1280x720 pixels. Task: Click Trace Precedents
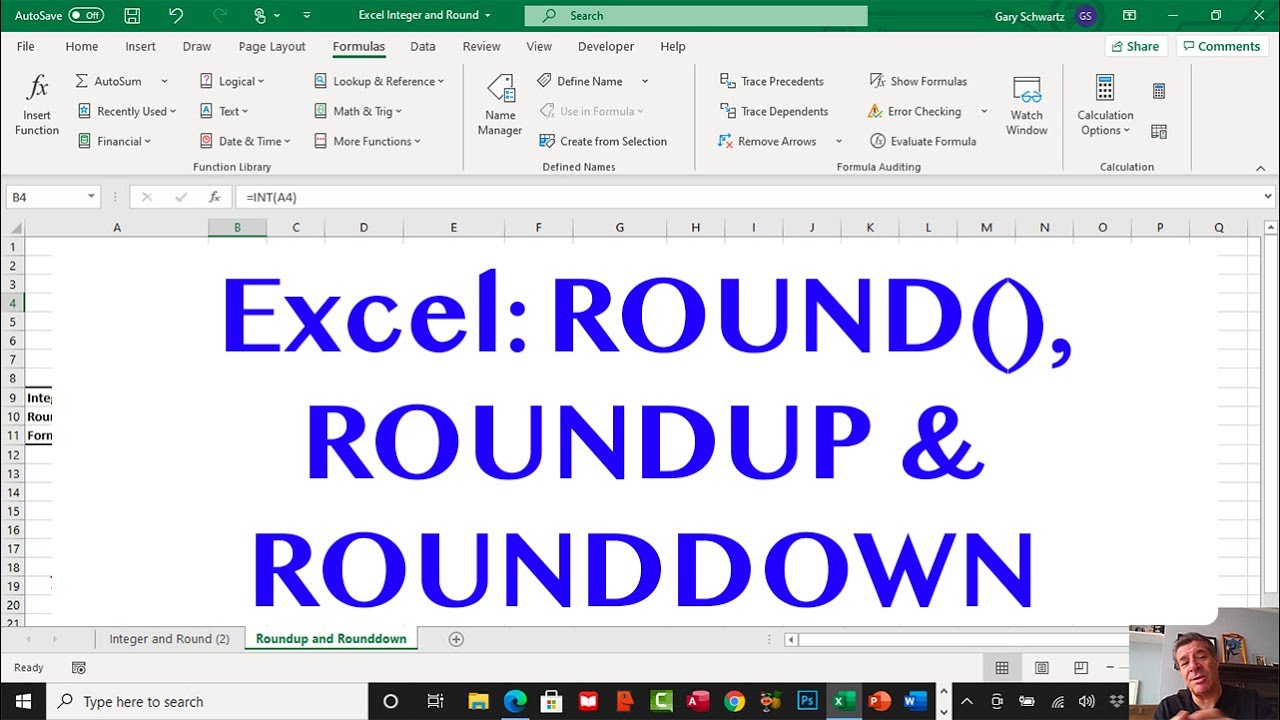tap(772, 81)
